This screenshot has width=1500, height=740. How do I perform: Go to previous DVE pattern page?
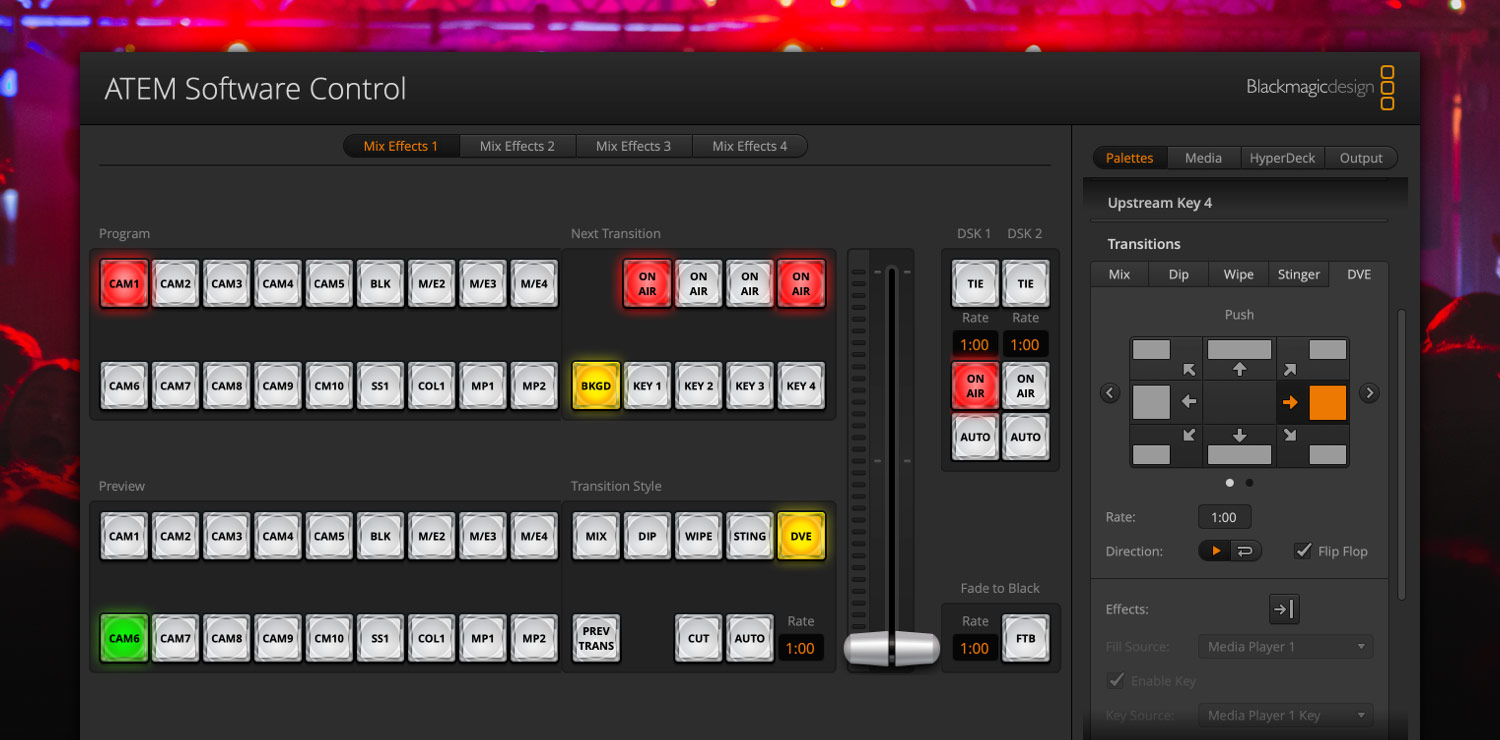1109,393
